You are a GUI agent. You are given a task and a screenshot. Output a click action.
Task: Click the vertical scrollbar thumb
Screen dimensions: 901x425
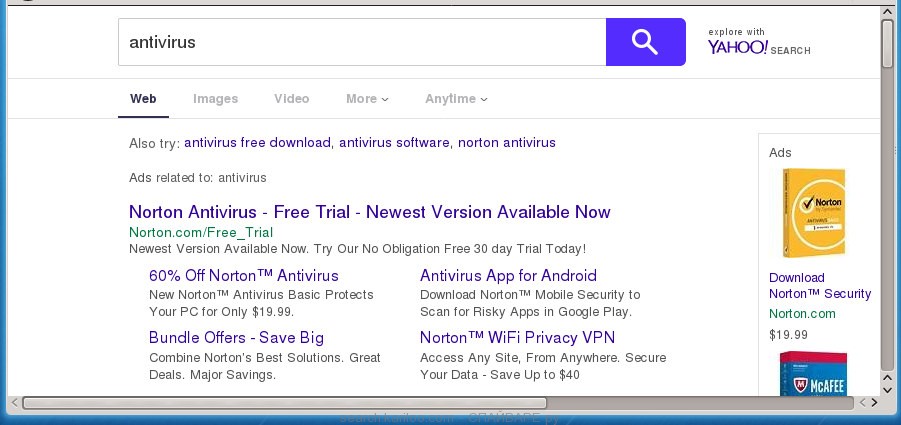pyautogui.click(x=888, y=43)
